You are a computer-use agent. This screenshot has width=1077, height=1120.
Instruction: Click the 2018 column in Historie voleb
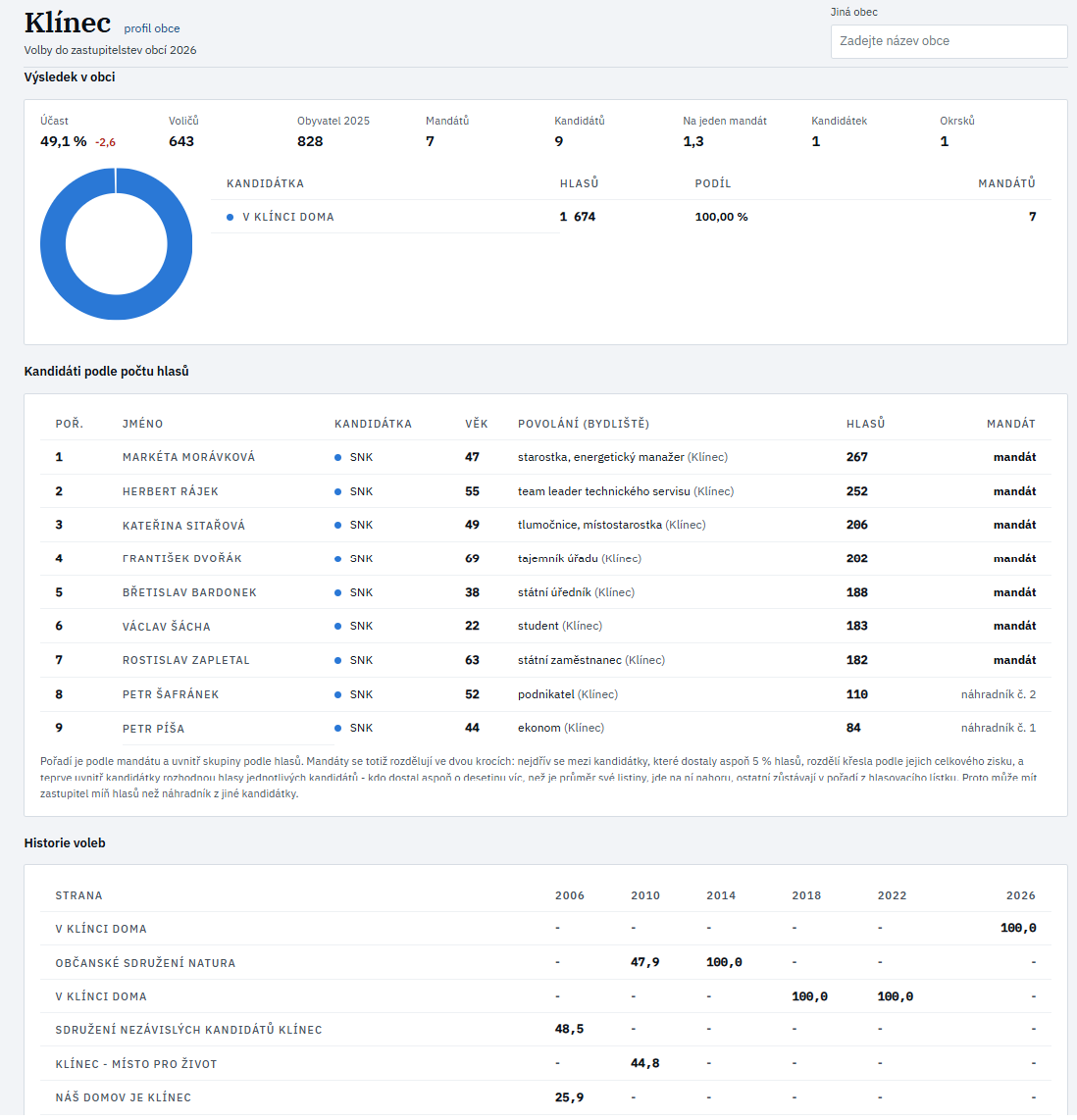click(x=806, y=895)
